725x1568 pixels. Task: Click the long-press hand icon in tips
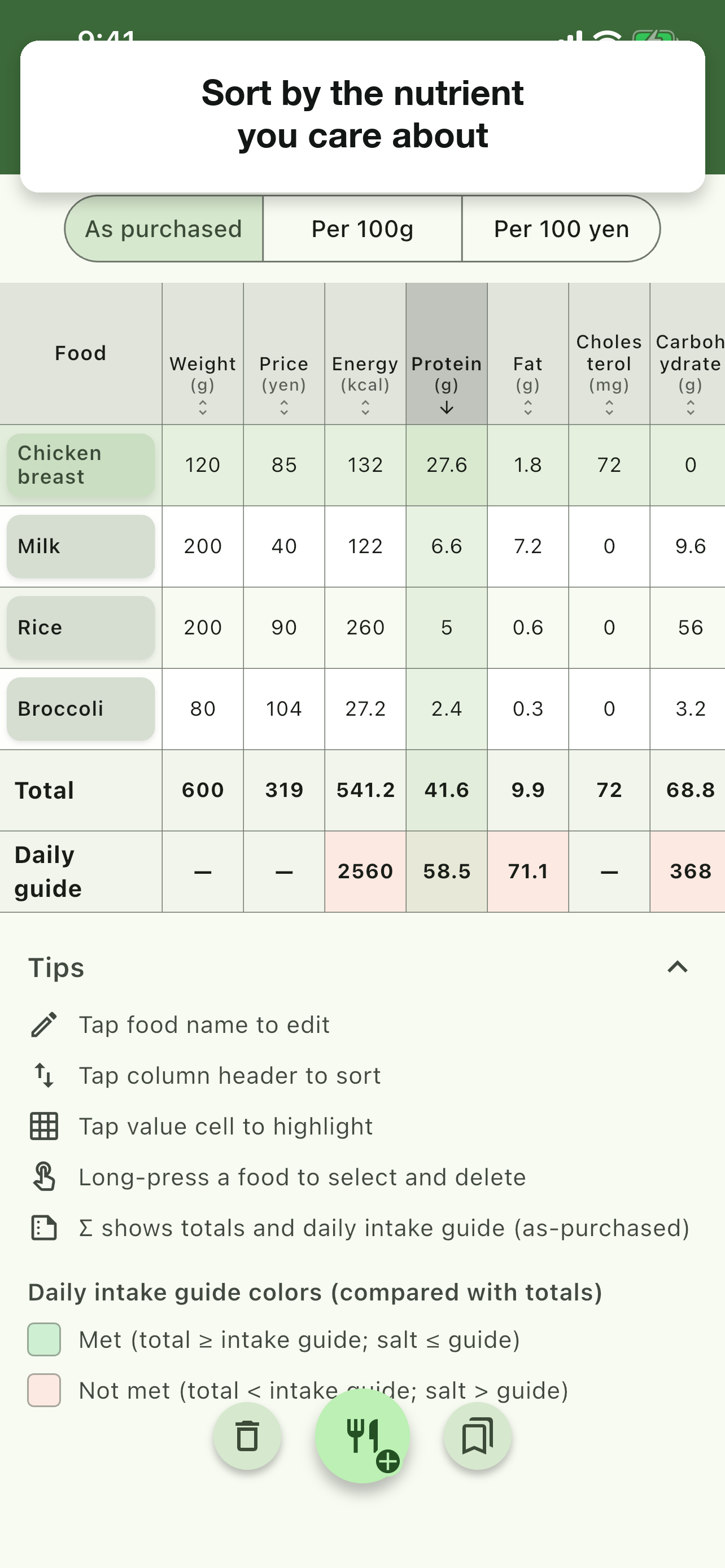click(x=44, y=1177)
